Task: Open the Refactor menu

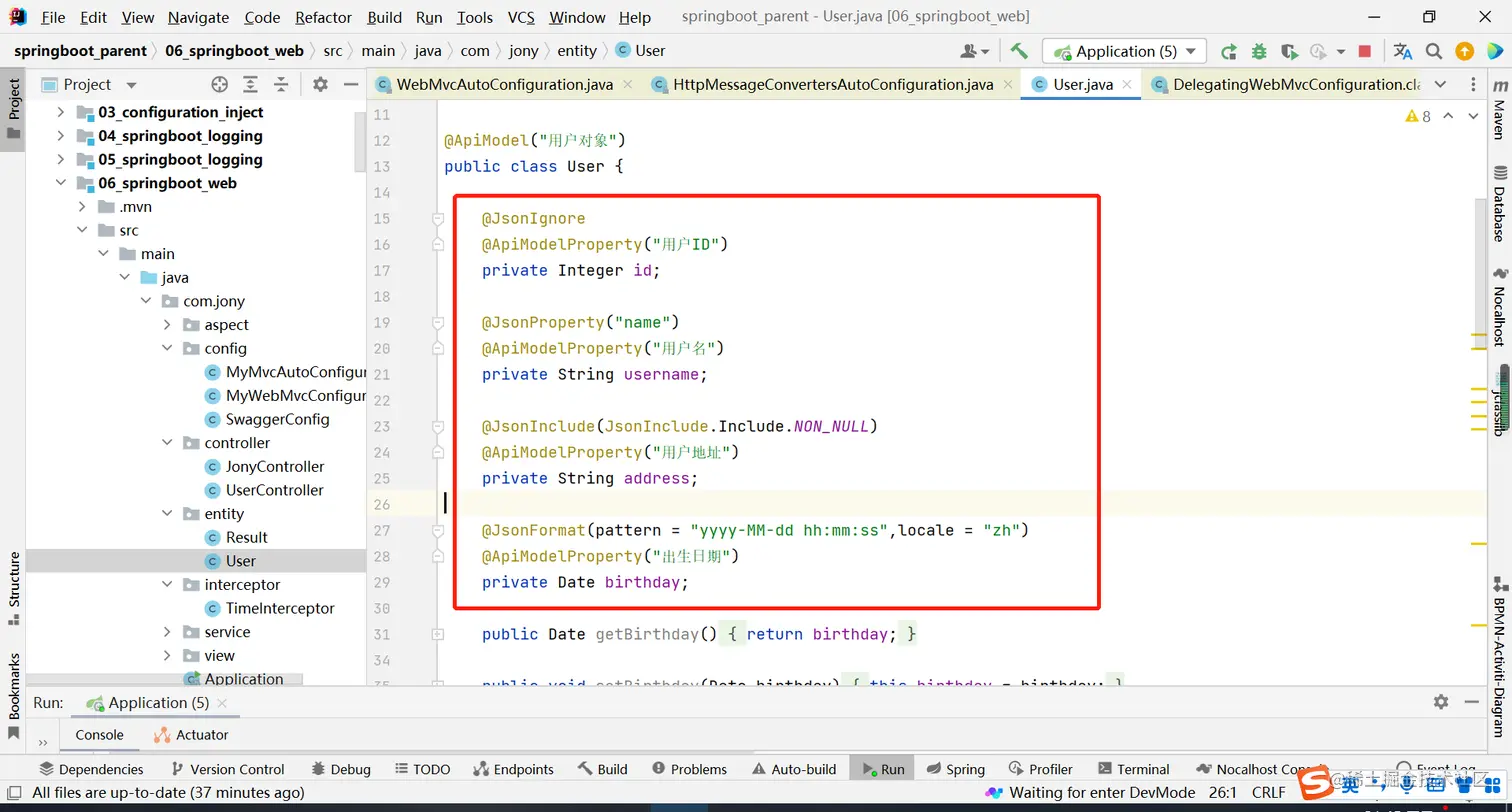Action: [x=323, y=17]
